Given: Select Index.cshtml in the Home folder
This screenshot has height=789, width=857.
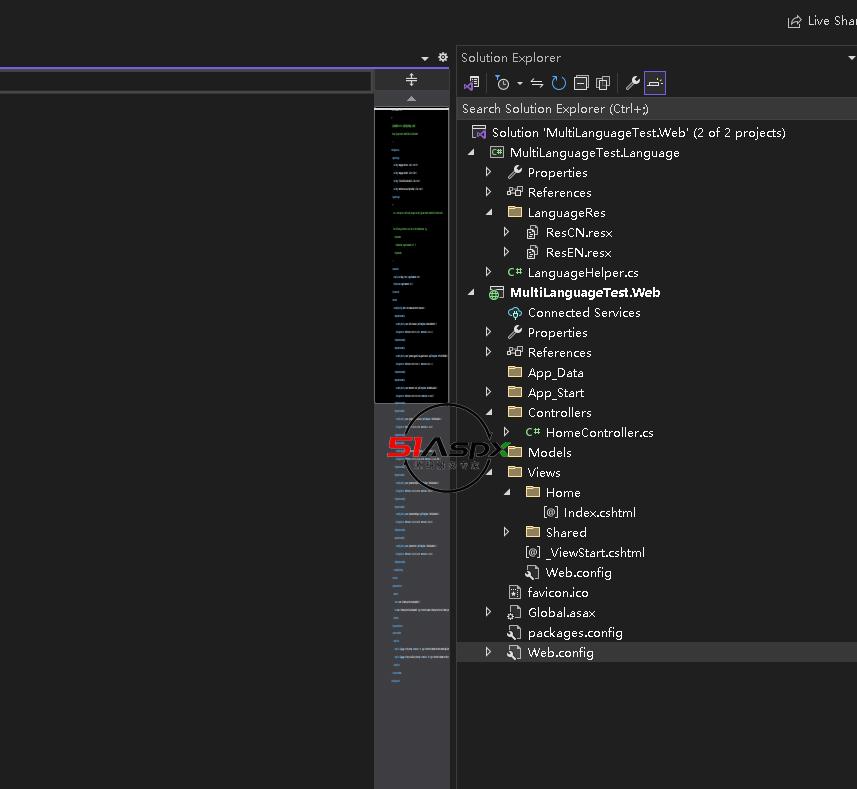Looking at the screenshot, I should point(599,512).
